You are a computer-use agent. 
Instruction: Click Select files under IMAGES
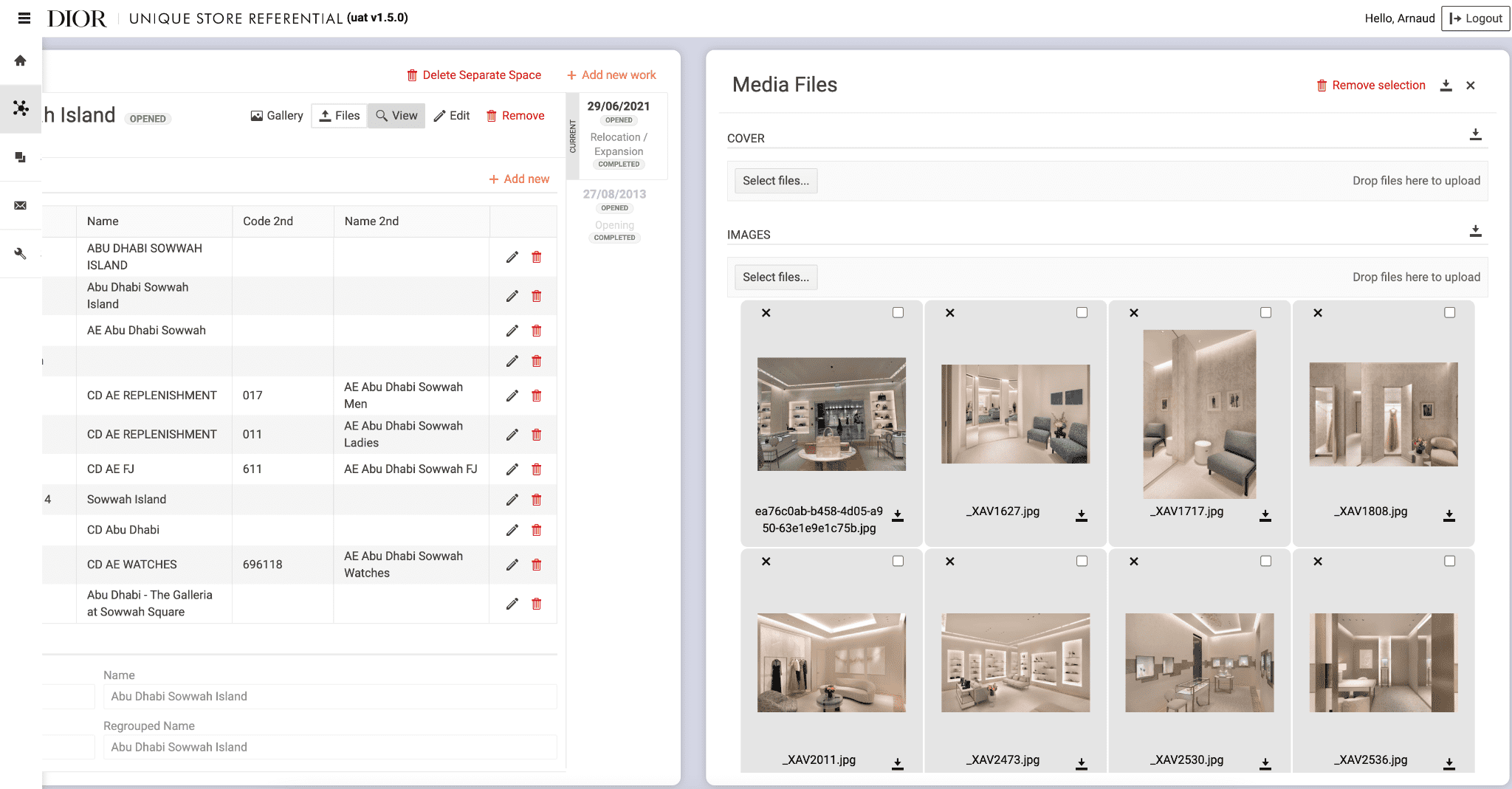click(x=775, y=278)
